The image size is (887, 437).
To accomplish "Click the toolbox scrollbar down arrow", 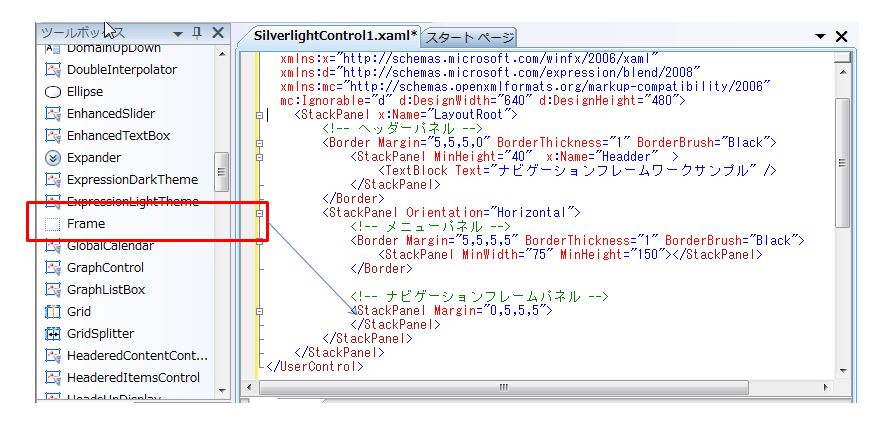I will (x=221, y=390).
